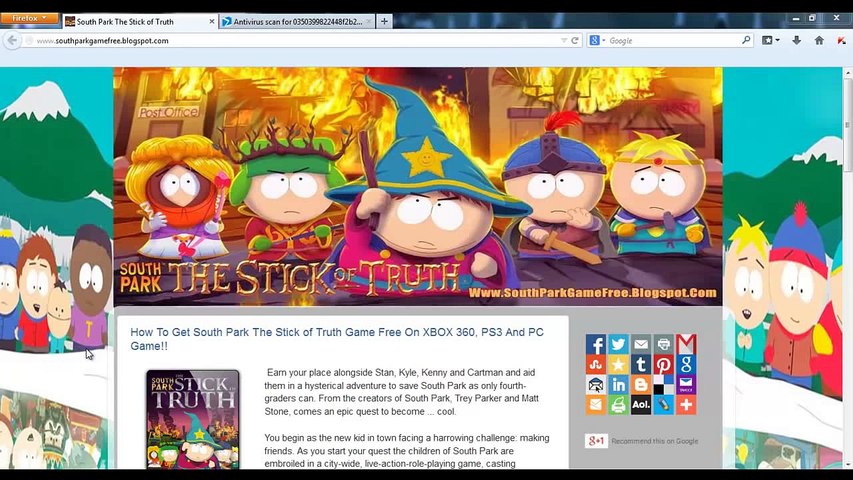Viewport: 853px width, 480px height.
Task: Switch to the Antivirus scan tab
Action: coord(296,22)
